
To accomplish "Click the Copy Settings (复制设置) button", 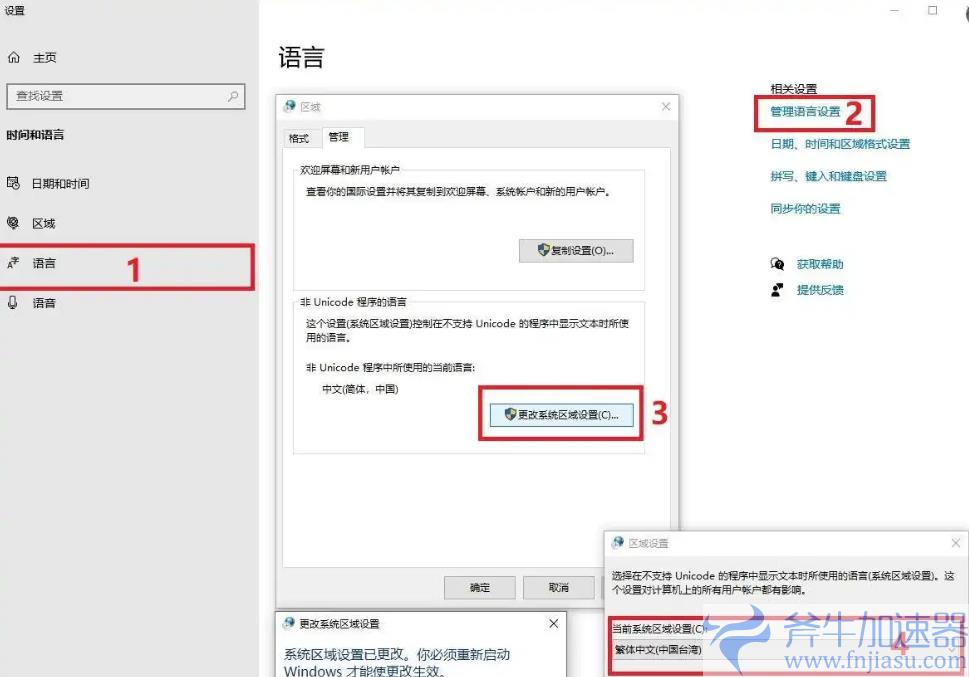I will [x=576, y=250].
